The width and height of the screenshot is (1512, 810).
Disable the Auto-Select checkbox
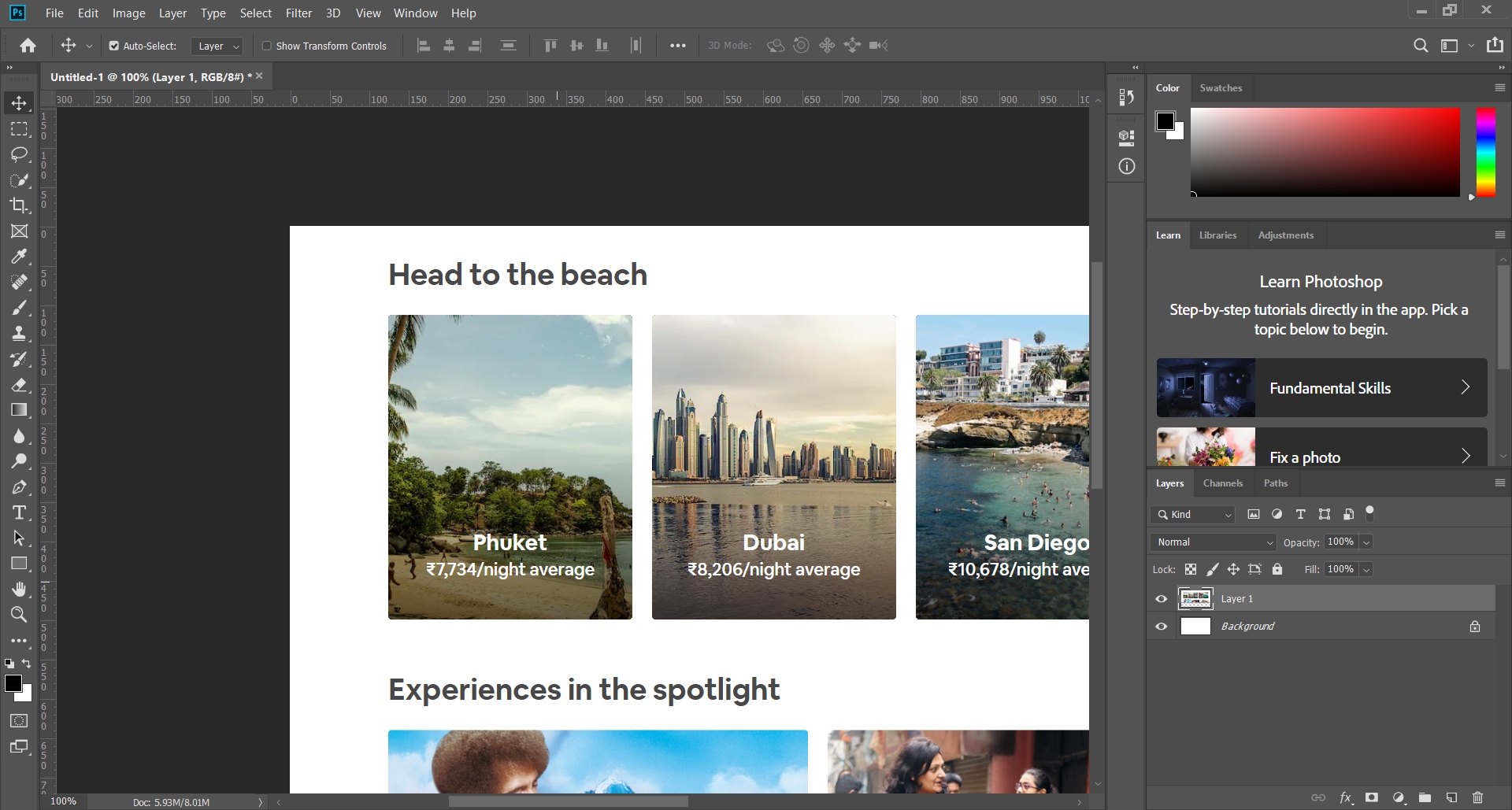(114, 46)
